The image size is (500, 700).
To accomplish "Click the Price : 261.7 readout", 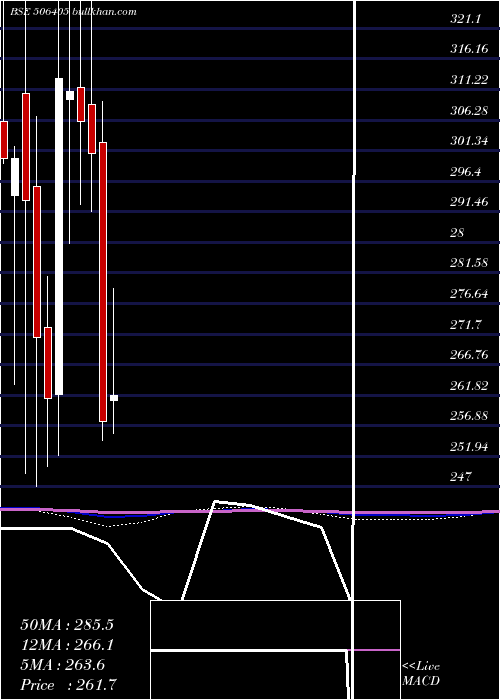I will click(x=69, y=685).
